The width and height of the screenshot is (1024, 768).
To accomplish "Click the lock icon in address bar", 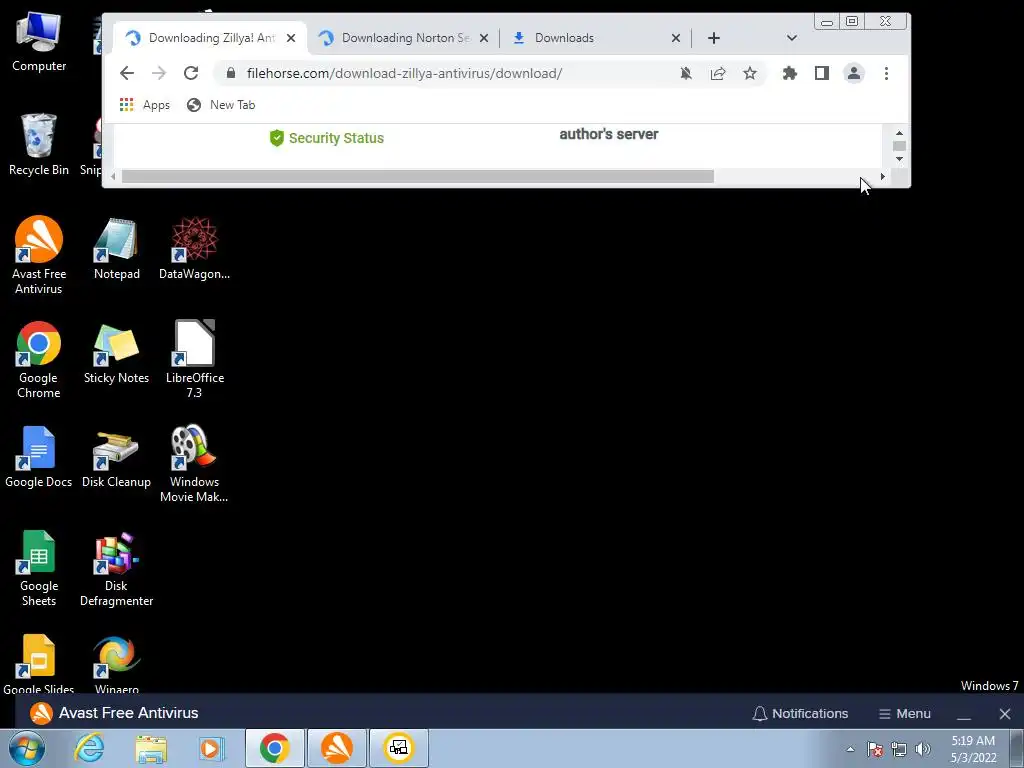I will pyautogui.click(x=231, y=73).
